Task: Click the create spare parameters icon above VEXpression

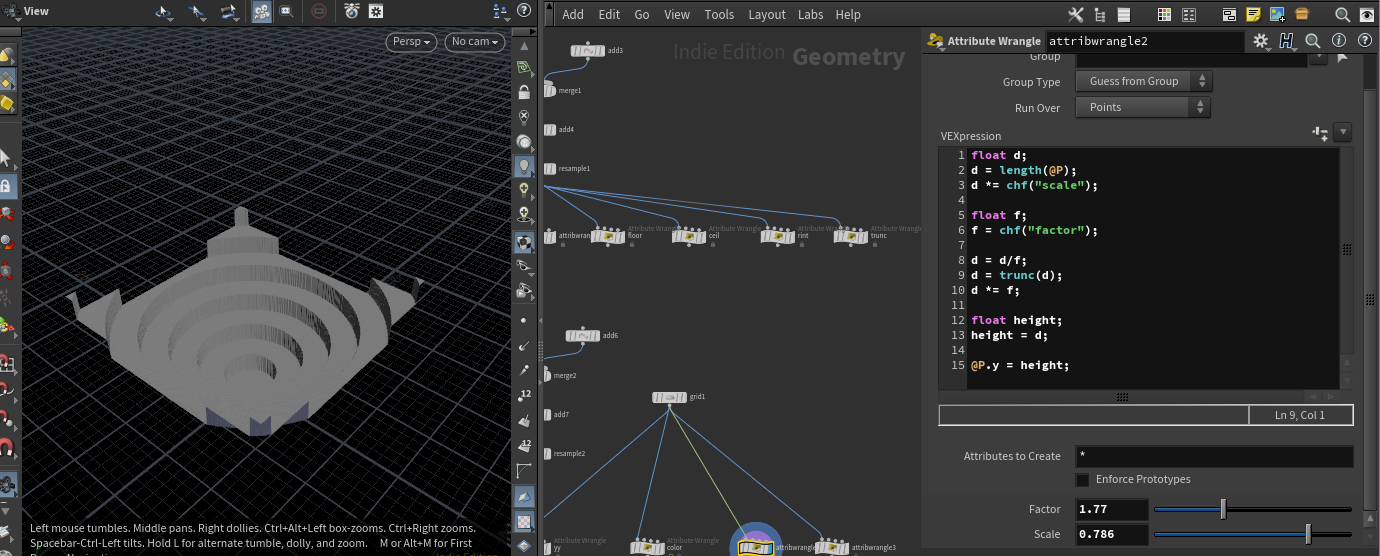Action: (x=1320, y=132)
